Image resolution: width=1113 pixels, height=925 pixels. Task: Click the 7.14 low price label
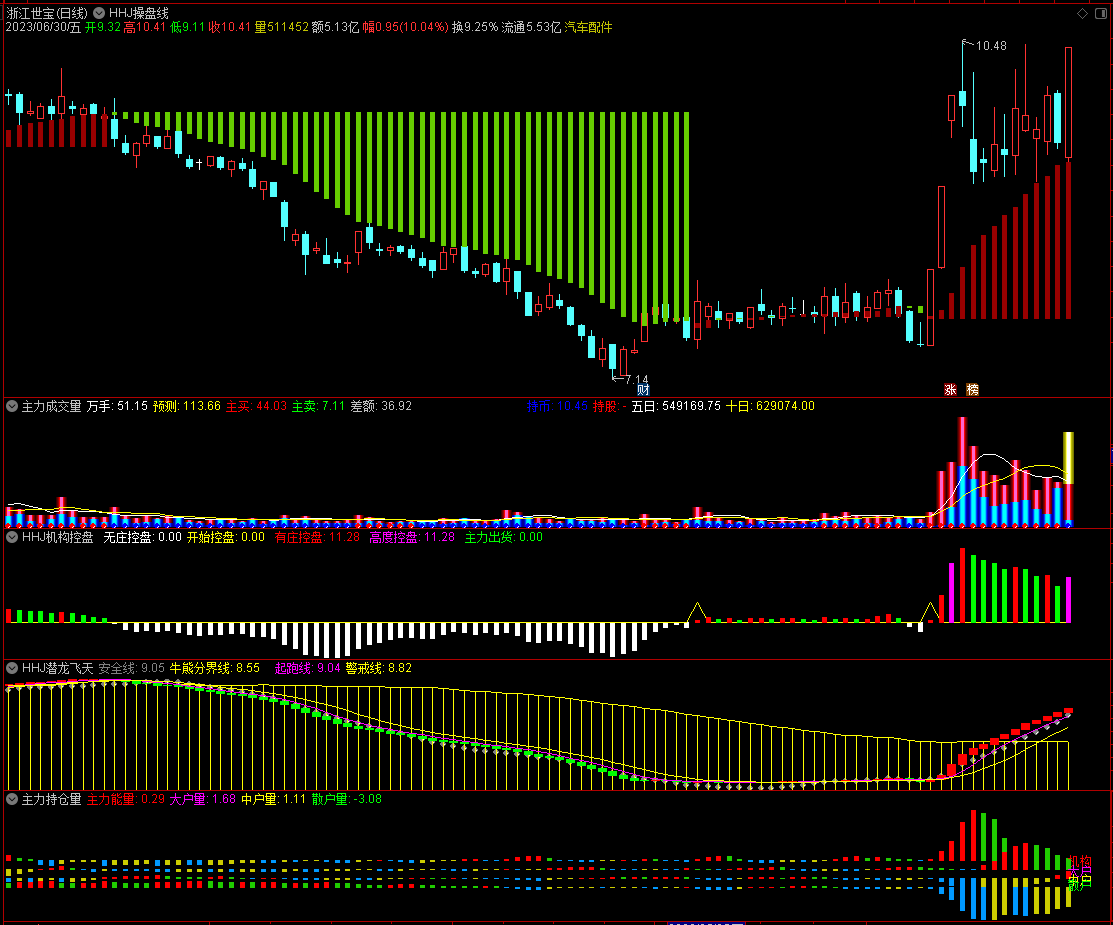[x=635, y=380]
